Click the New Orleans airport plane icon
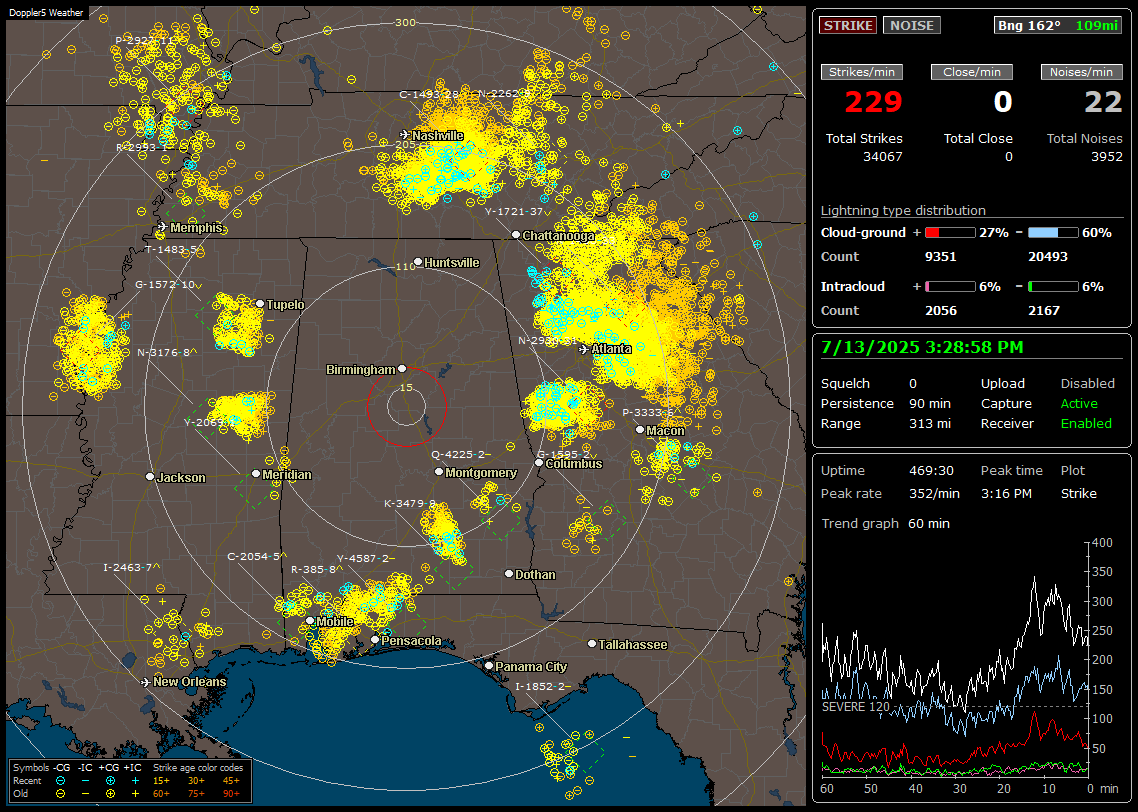This screenshot has height=812, width=1138. click(146, 682)
